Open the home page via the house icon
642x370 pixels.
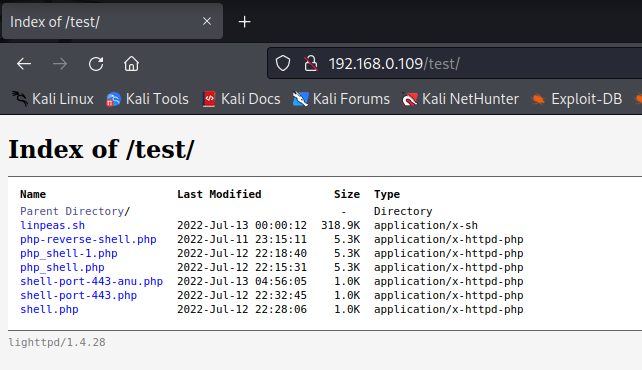click(x=131, y=64)
